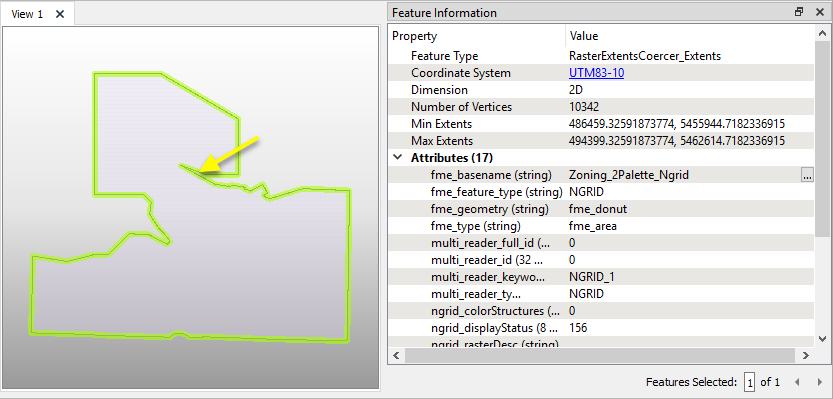Edit the selected feature number field
The height and width of the screenshot is (399, 833).
pos(750,381)
